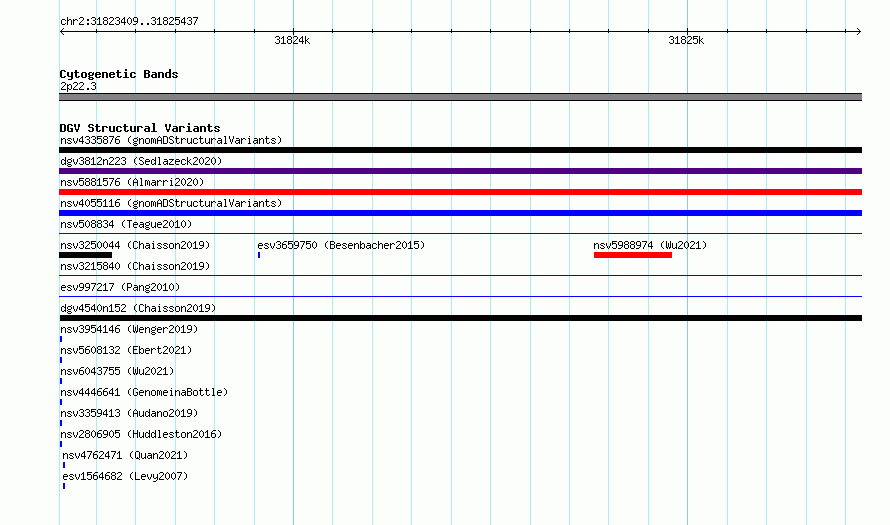Click the 31824k ruler tick label

(x=292, y=40)
